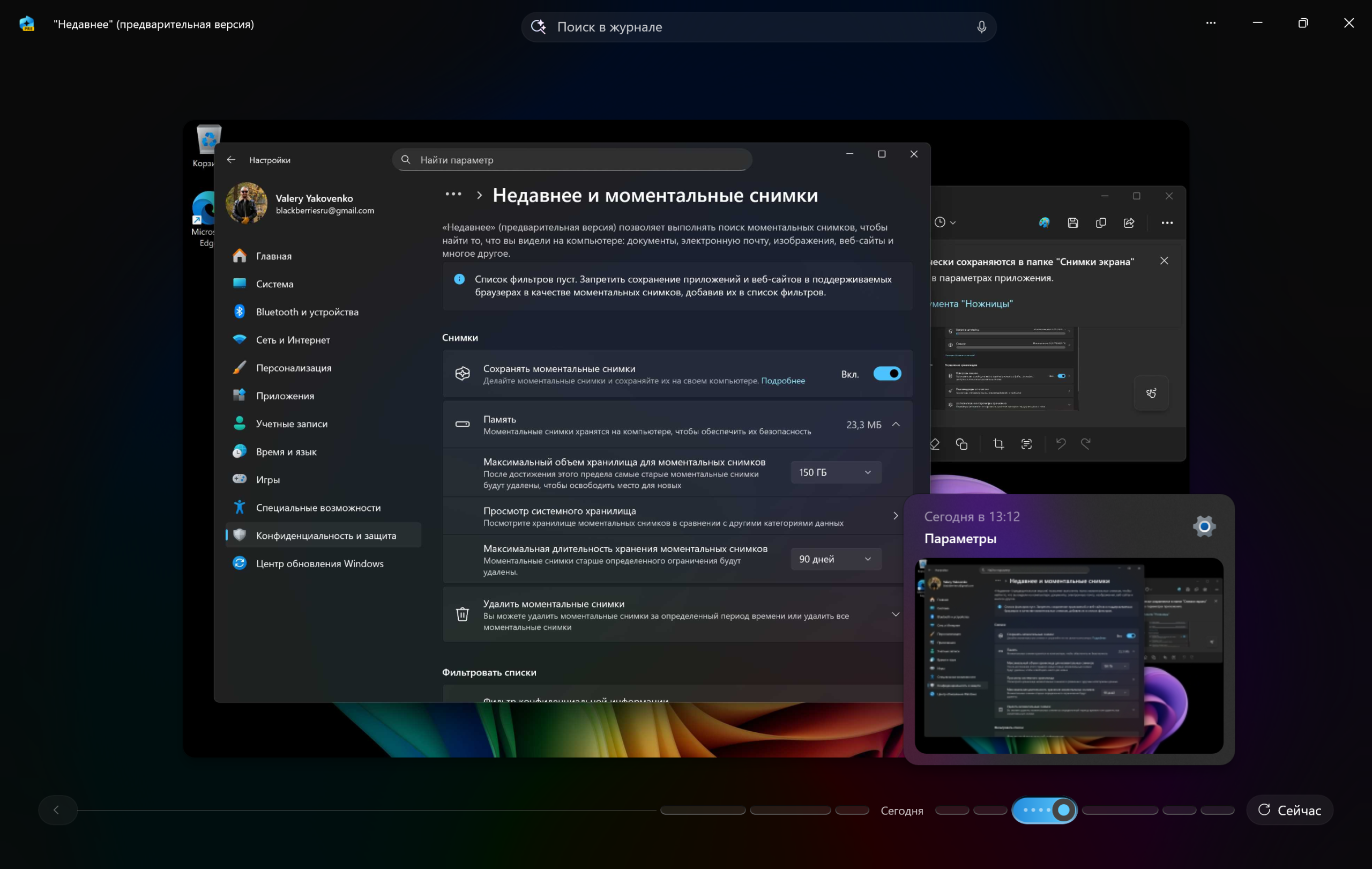The width and height of the screenshot is (1372, 869).
Task: Select the crop tool in the Snipping Tool
Action: (998, 444)
